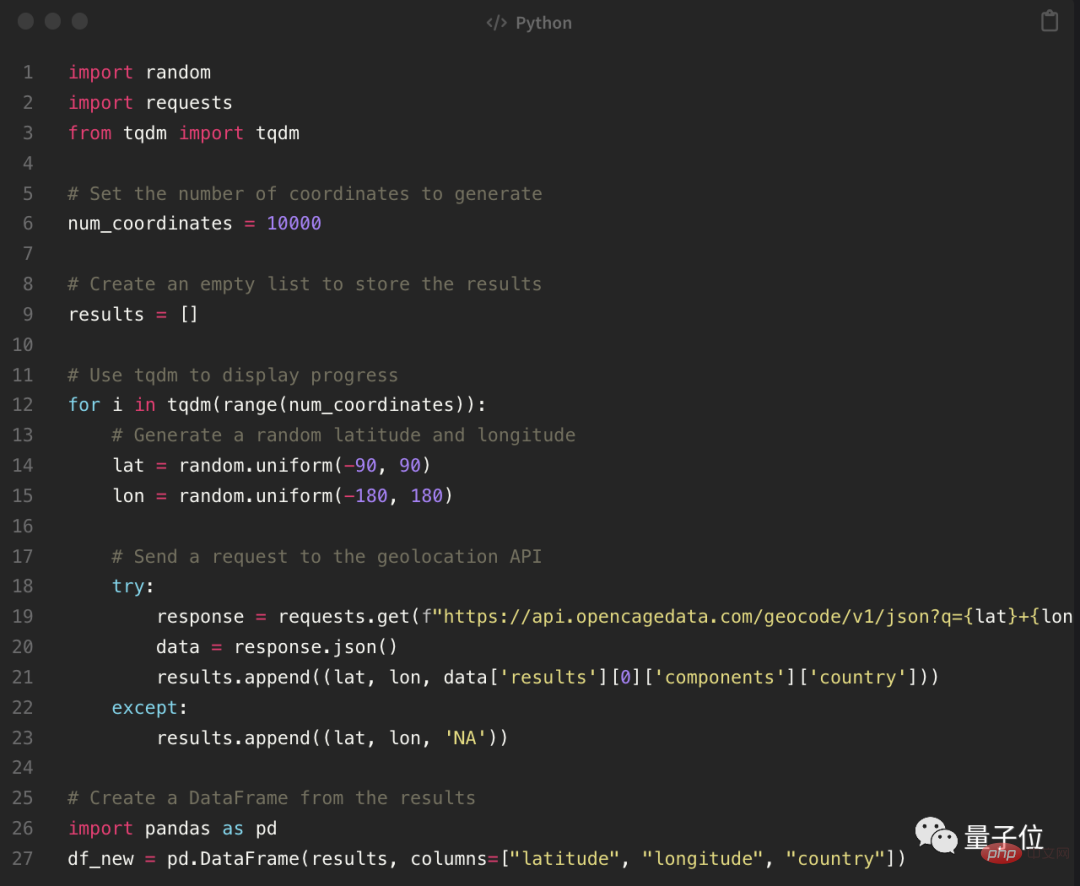1080x886 pixels.
Task: Click the rightmost of three title bar dots
Action: (80, 21)
